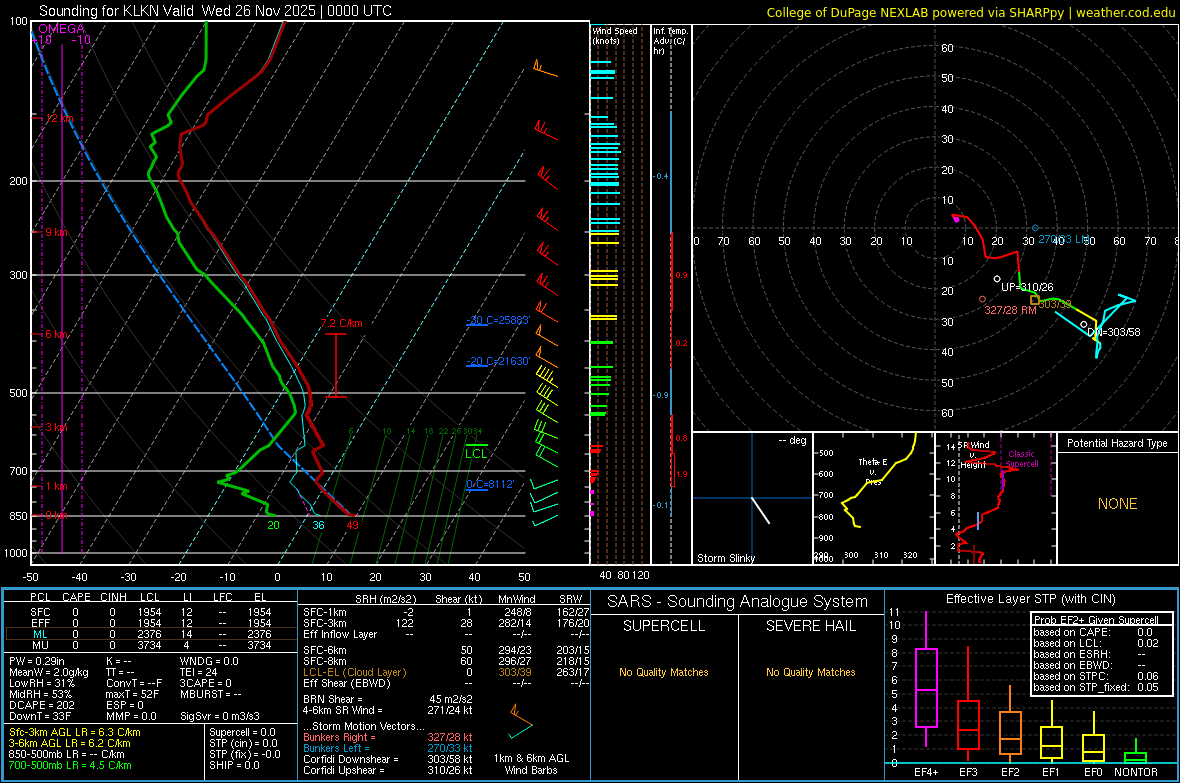This screenshot has width=1180, height=783.
Task: Click the 'Theta-E v. Pres' inset label
Action: [872, 471]
